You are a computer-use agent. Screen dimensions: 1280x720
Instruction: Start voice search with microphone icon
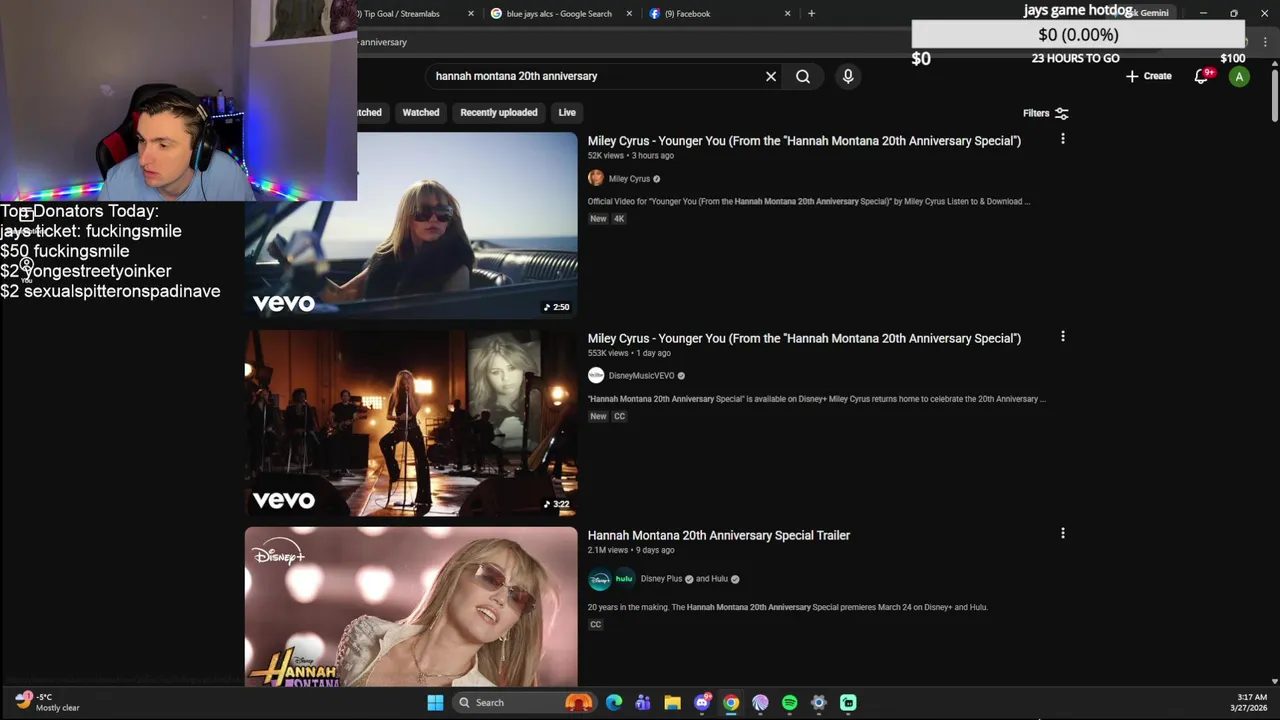click(x=848, y=76)
